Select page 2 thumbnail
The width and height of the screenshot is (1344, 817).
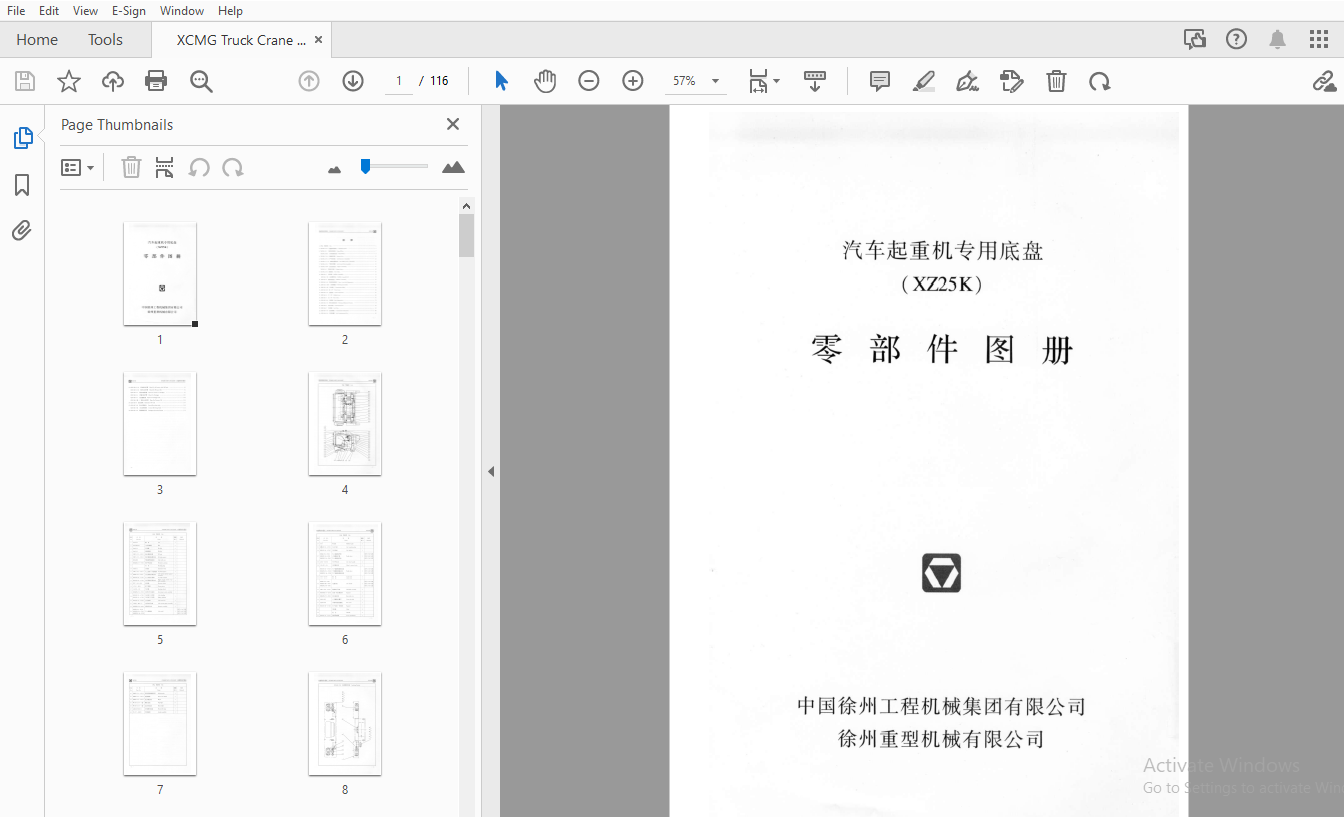click(x=345, y=274)
